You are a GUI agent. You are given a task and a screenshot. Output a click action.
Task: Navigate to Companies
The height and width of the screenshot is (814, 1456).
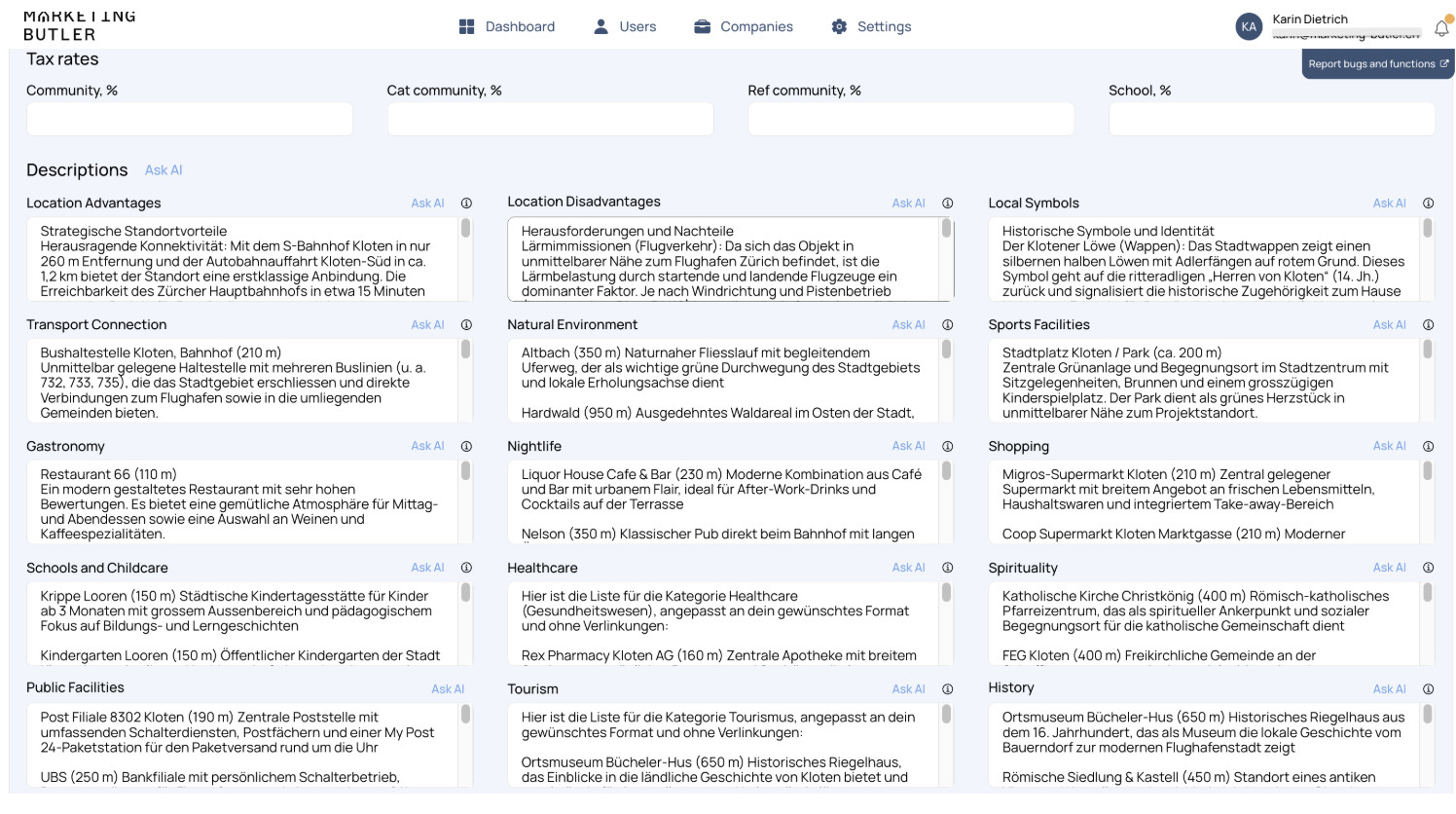coord(744,27)
